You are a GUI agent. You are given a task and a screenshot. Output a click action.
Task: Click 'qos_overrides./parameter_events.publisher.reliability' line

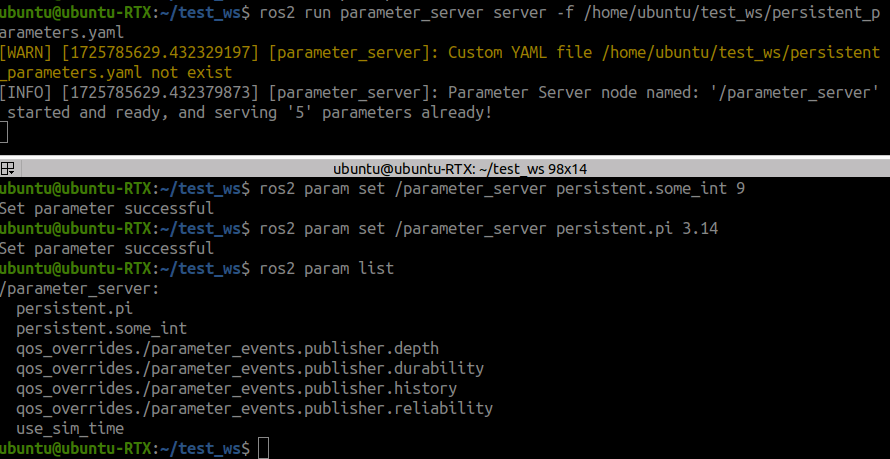(254, 408)
